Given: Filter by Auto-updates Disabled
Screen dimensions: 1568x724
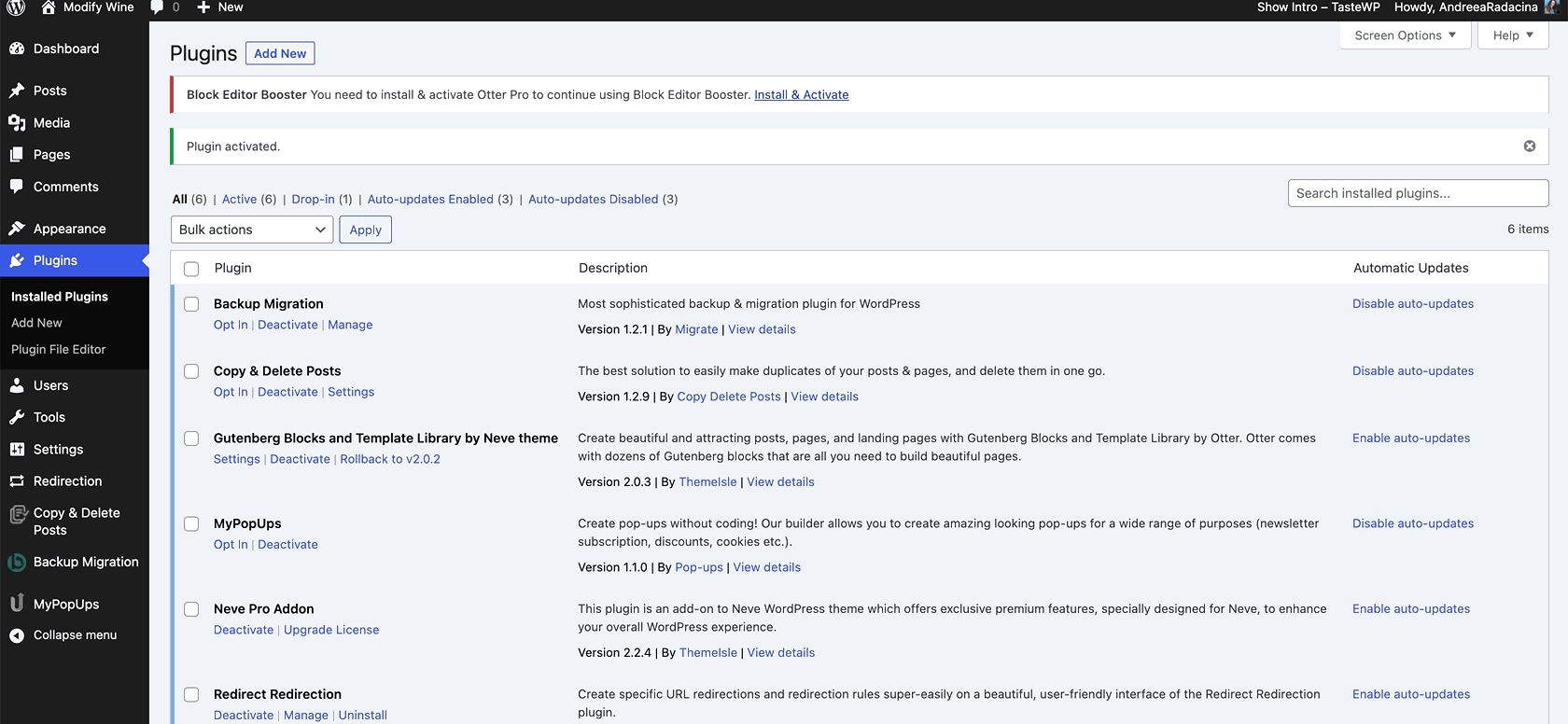Looking at the screenshot, I should tap(594, 199).
